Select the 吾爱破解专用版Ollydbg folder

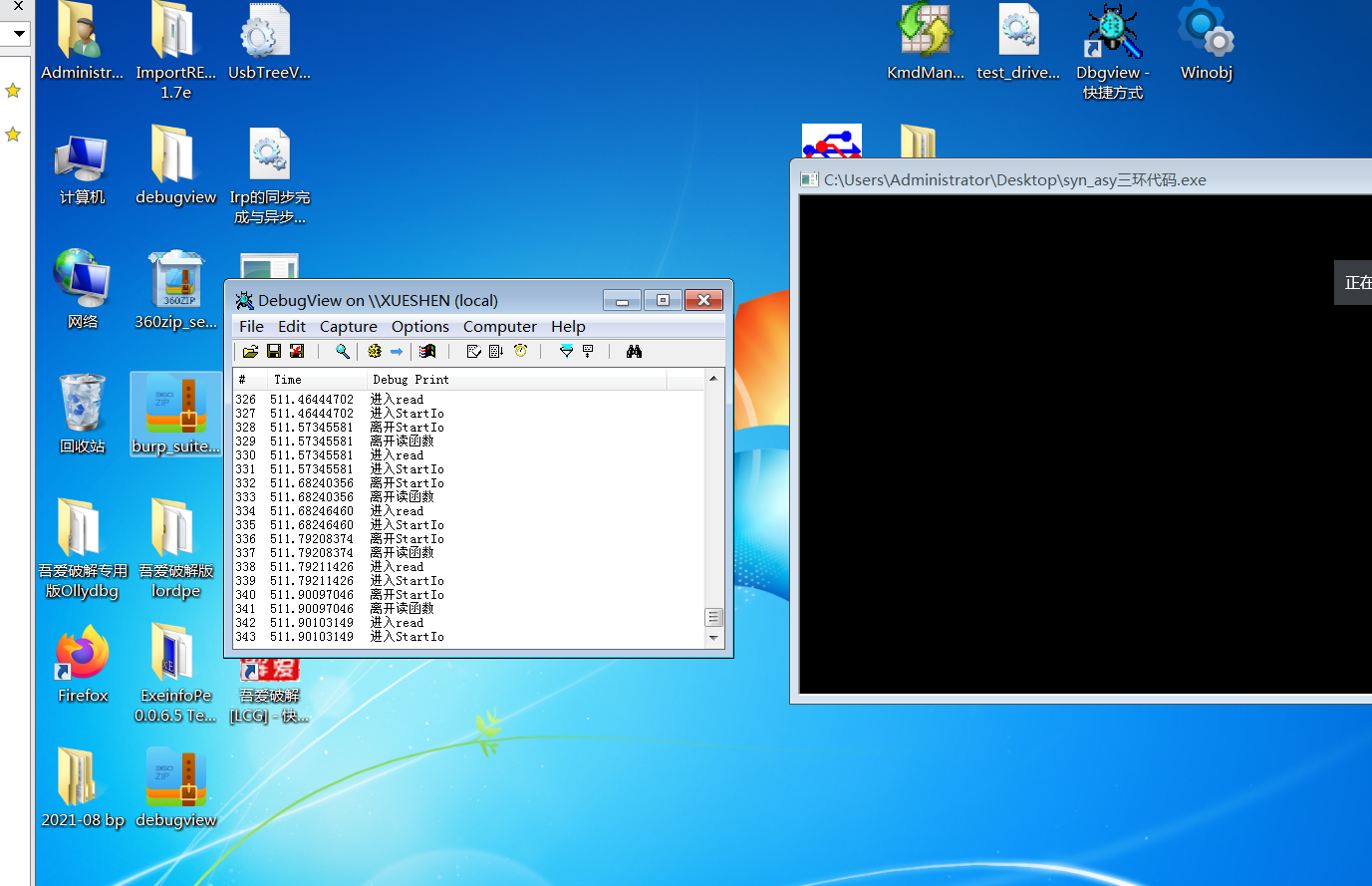82,548
